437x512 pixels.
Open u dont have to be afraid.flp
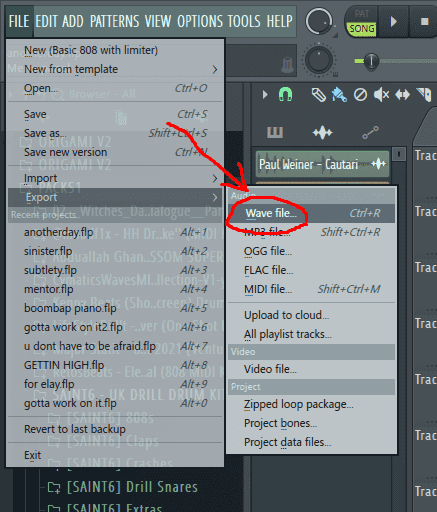(x=115, y=346)
